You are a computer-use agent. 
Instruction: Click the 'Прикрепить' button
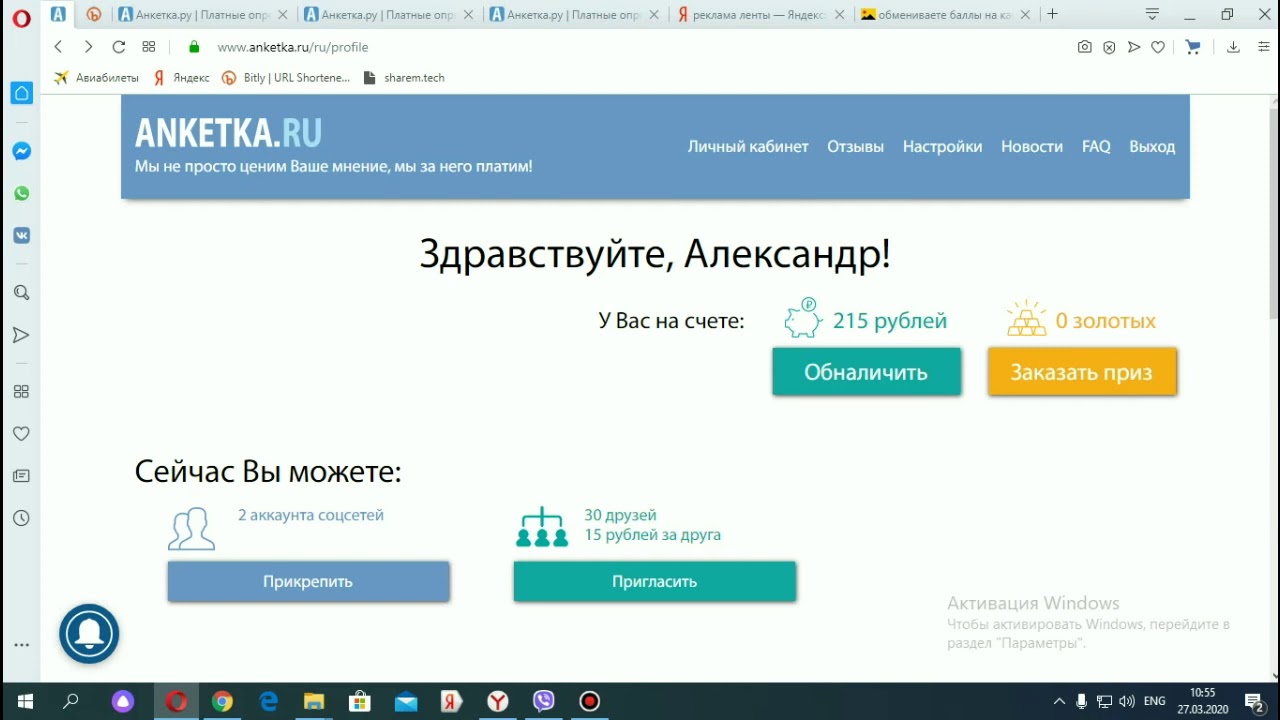coord(308,581)
